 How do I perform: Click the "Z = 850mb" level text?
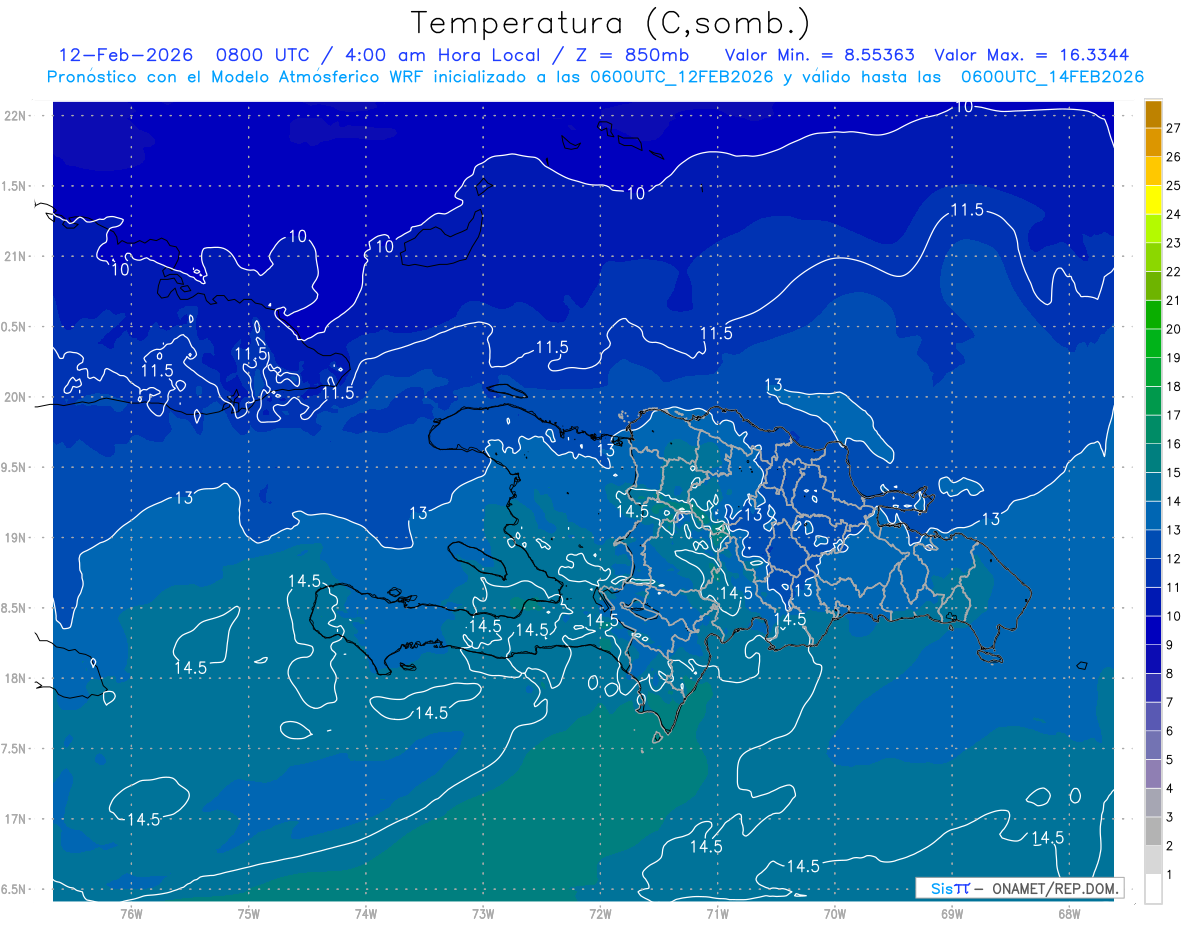coord(631,55)
